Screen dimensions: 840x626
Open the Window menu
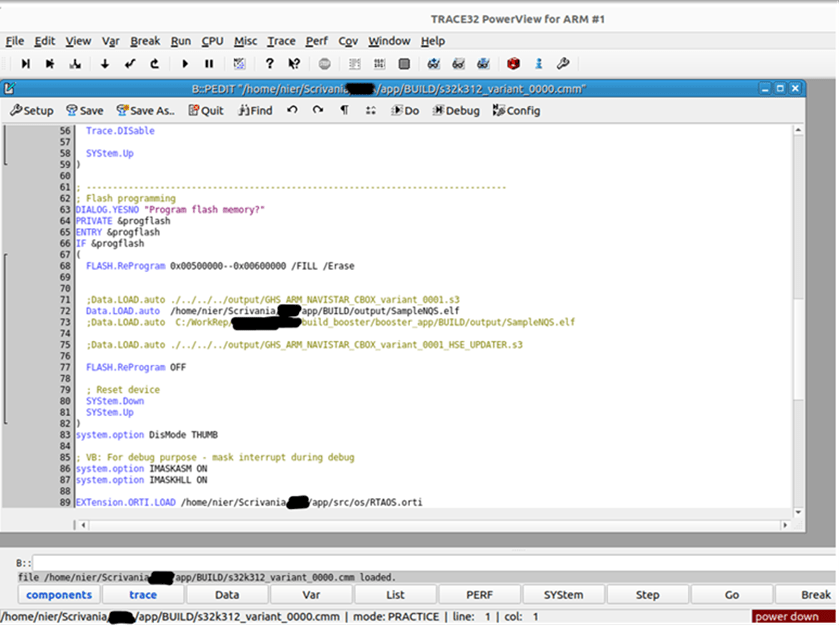389,41
